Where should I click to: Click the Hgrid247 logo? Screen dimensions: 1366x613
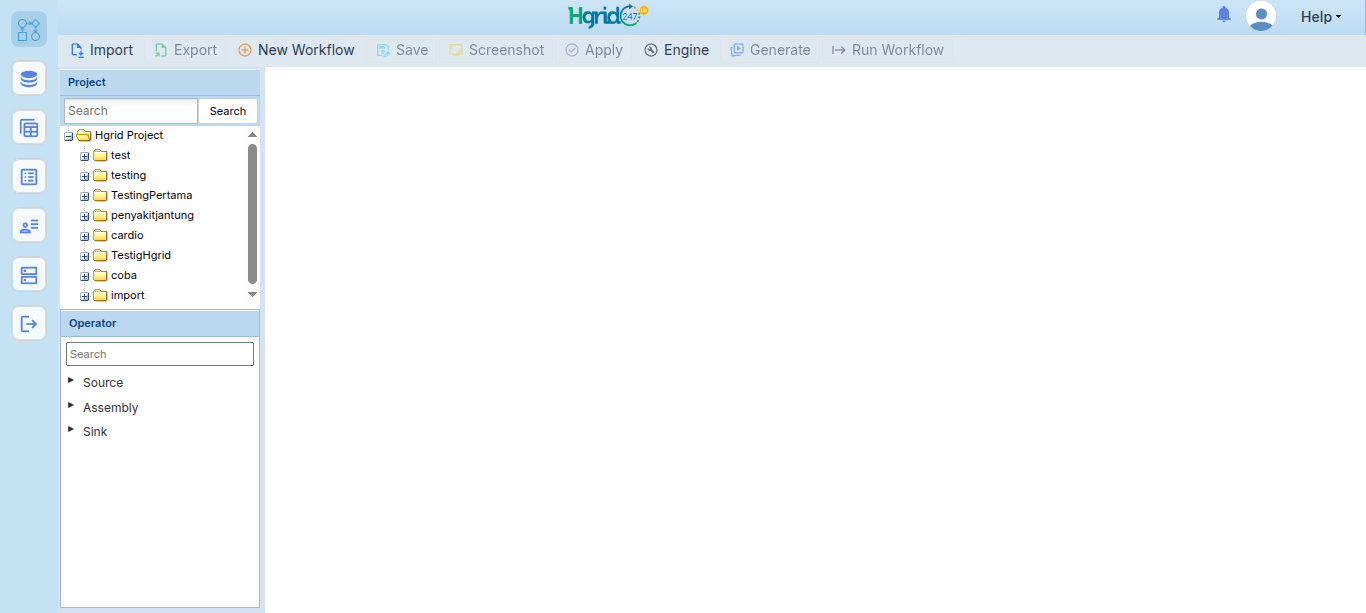click(x=608, y=16)
